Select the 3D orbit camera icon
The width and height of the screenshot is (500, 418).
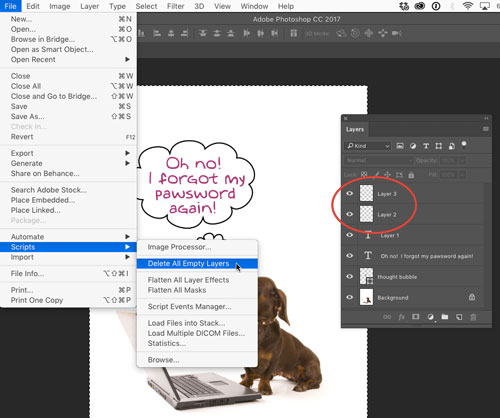point(341,33)
